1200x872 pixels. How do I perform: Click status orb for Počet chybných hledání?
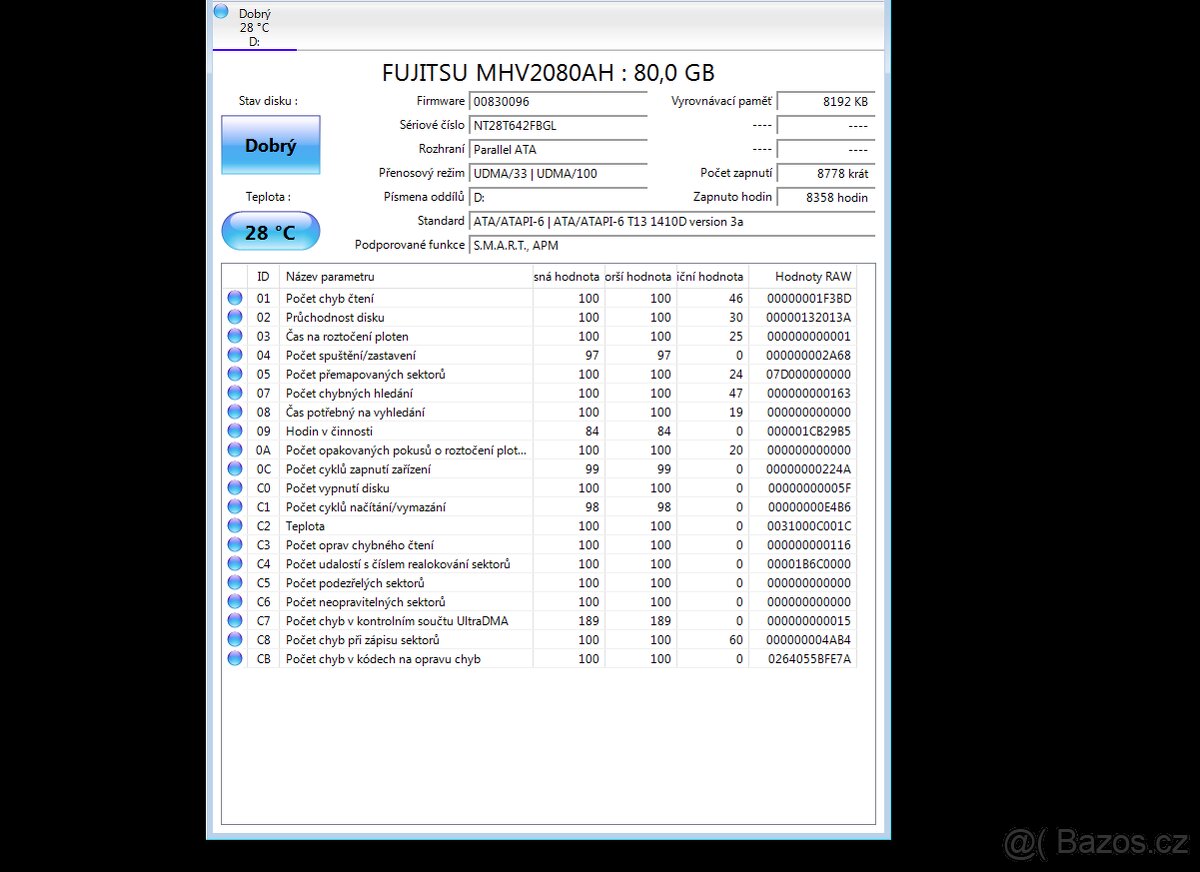[235, 393]
